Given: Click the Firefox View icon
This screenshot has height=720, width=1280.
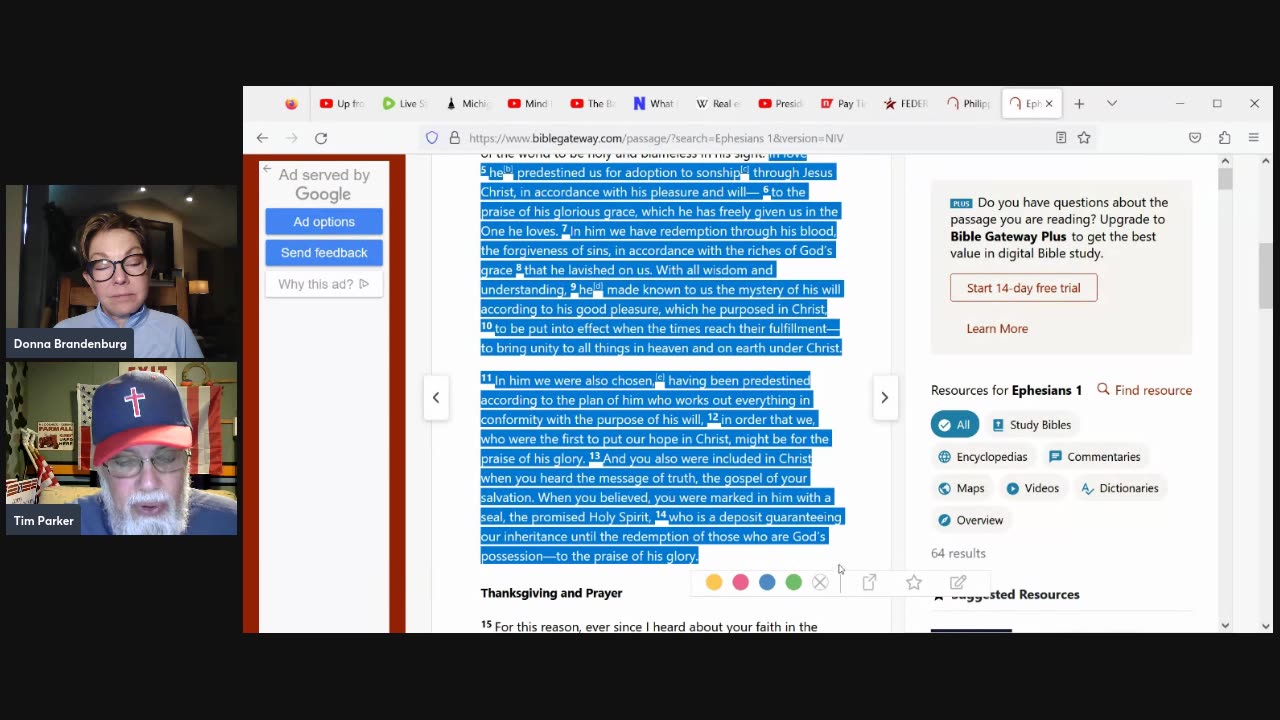Looking at the screenshot, I should coord(291,103).
